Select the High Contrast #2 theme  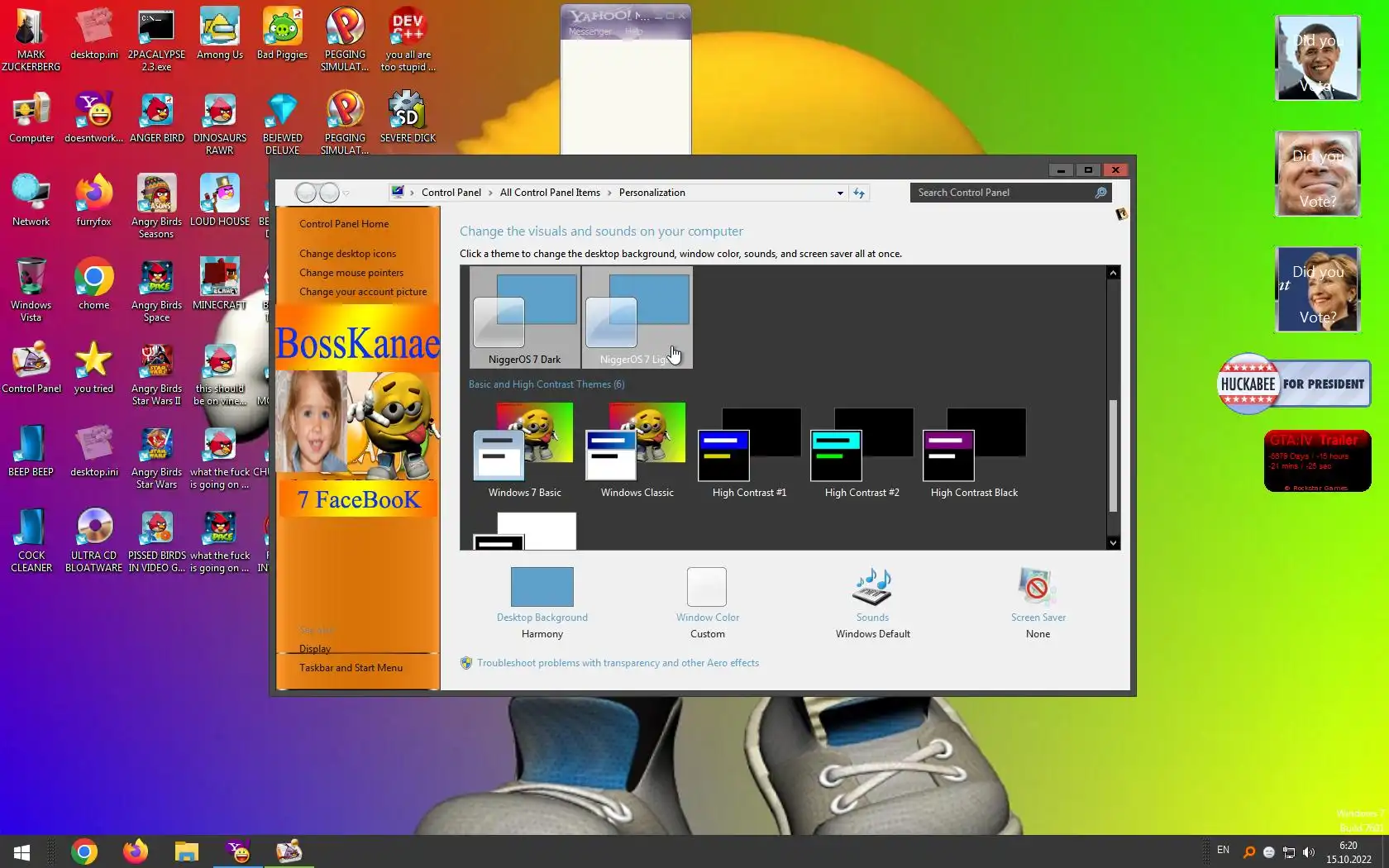tap(862, 451)
